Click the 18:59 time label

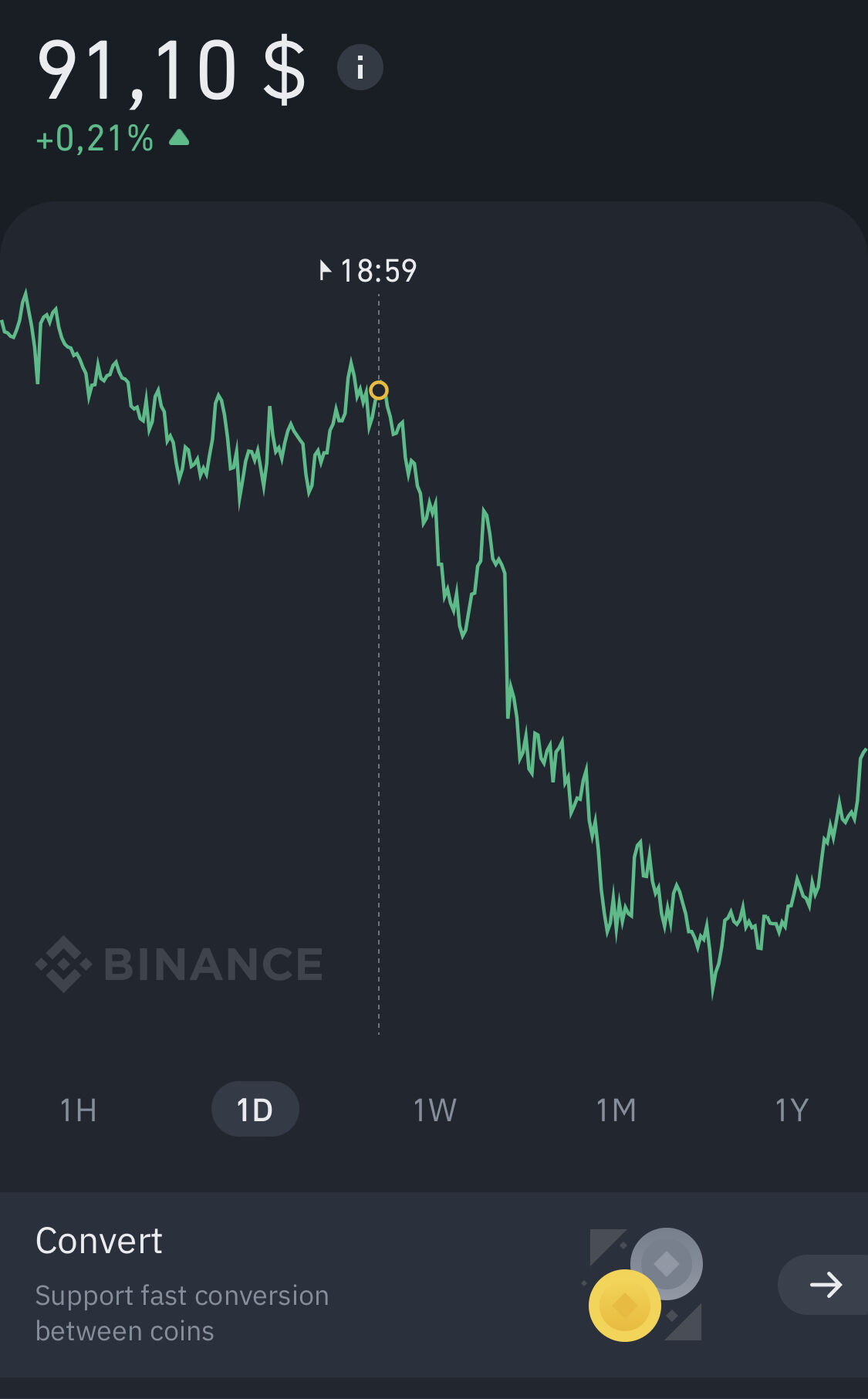tap(378, 271)
